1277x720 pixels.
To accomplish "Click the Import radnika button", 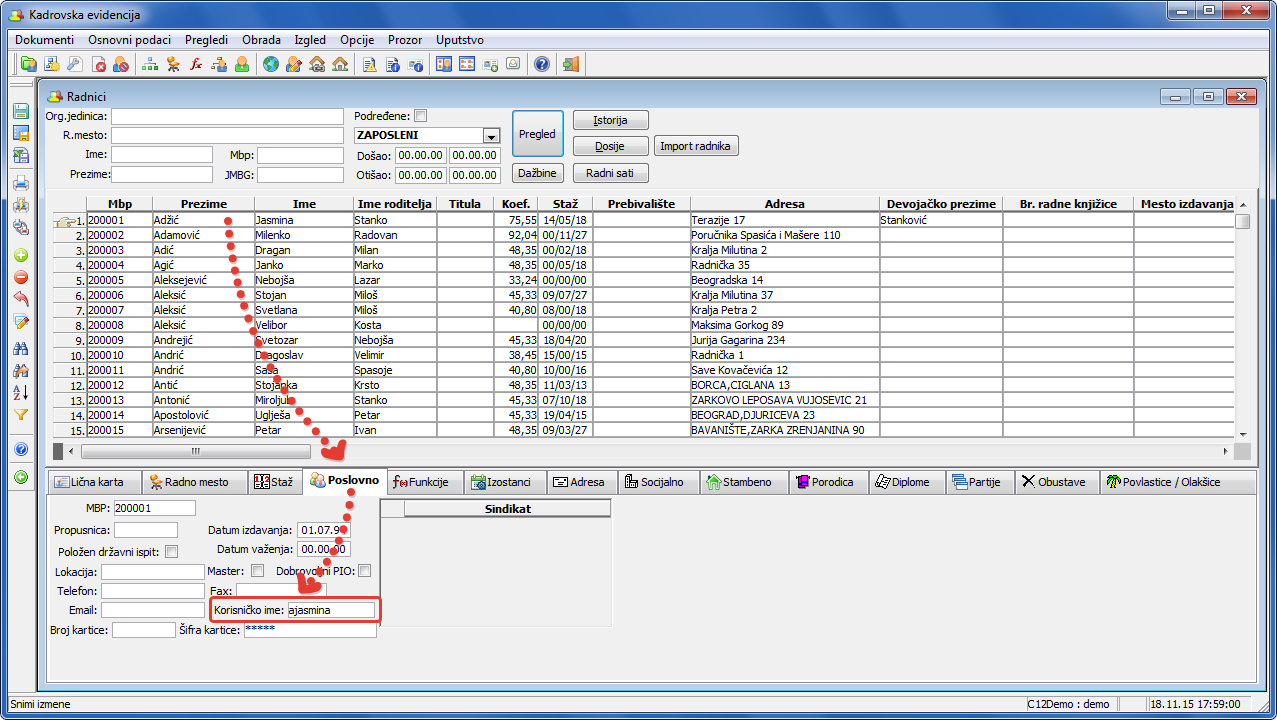I will 696,146.
